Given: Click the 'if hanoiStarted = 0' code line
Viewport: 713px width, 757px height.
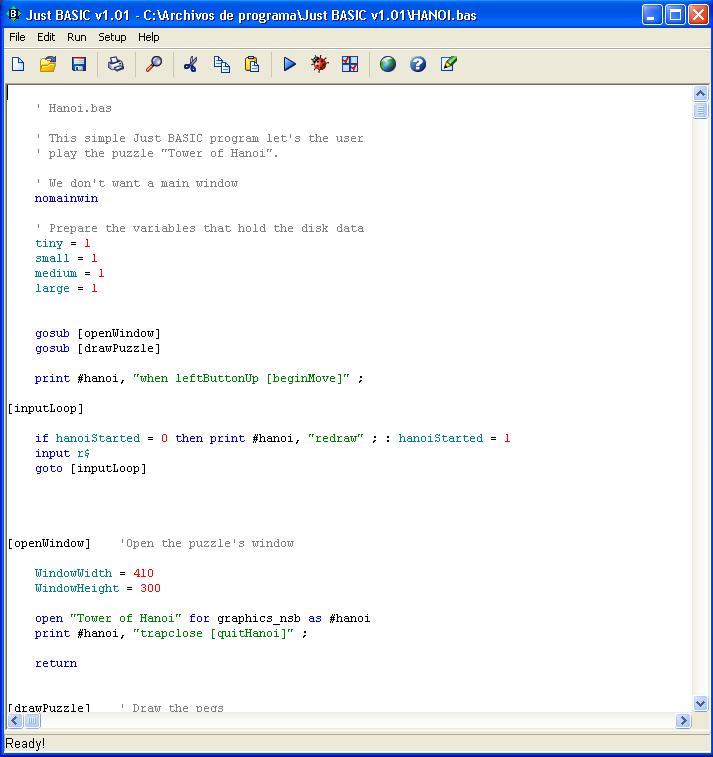Looking at the screenshot, I should (273, 438).
